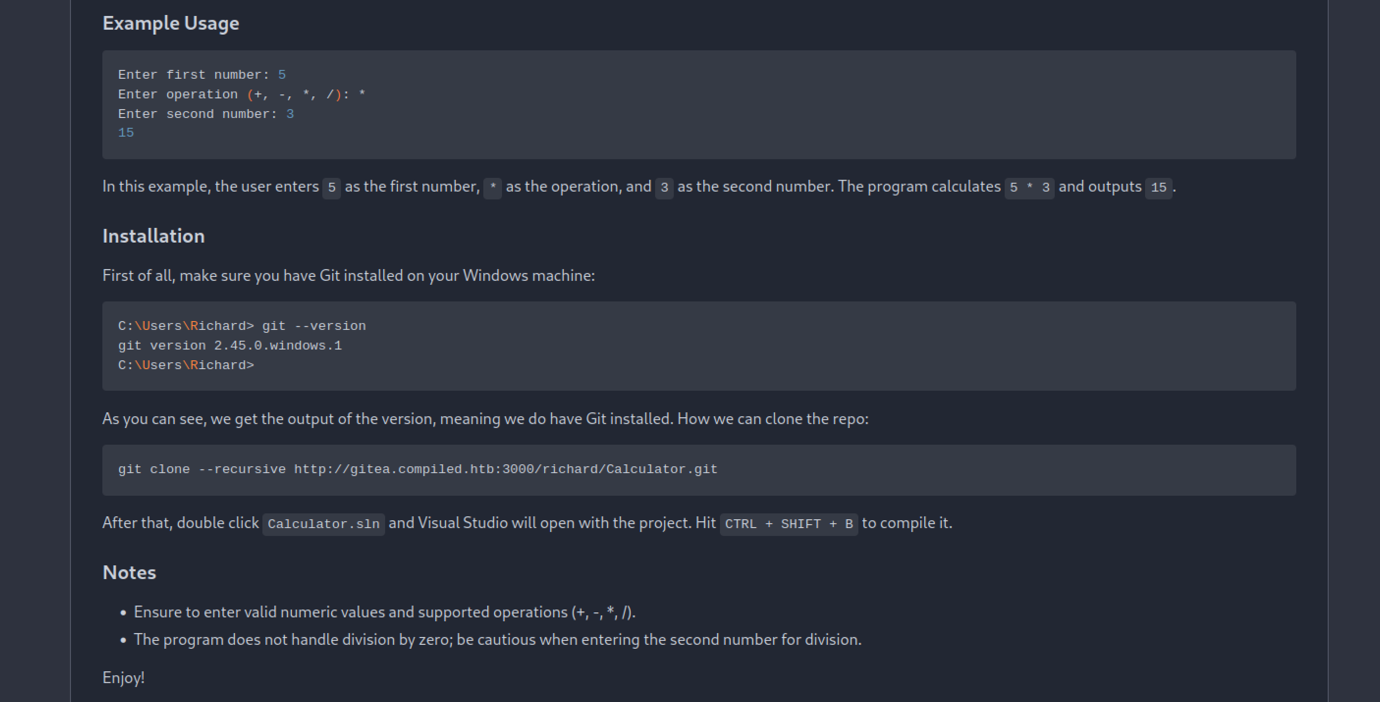Click the inline '15' code after 'outputs'

point(1158,187)
